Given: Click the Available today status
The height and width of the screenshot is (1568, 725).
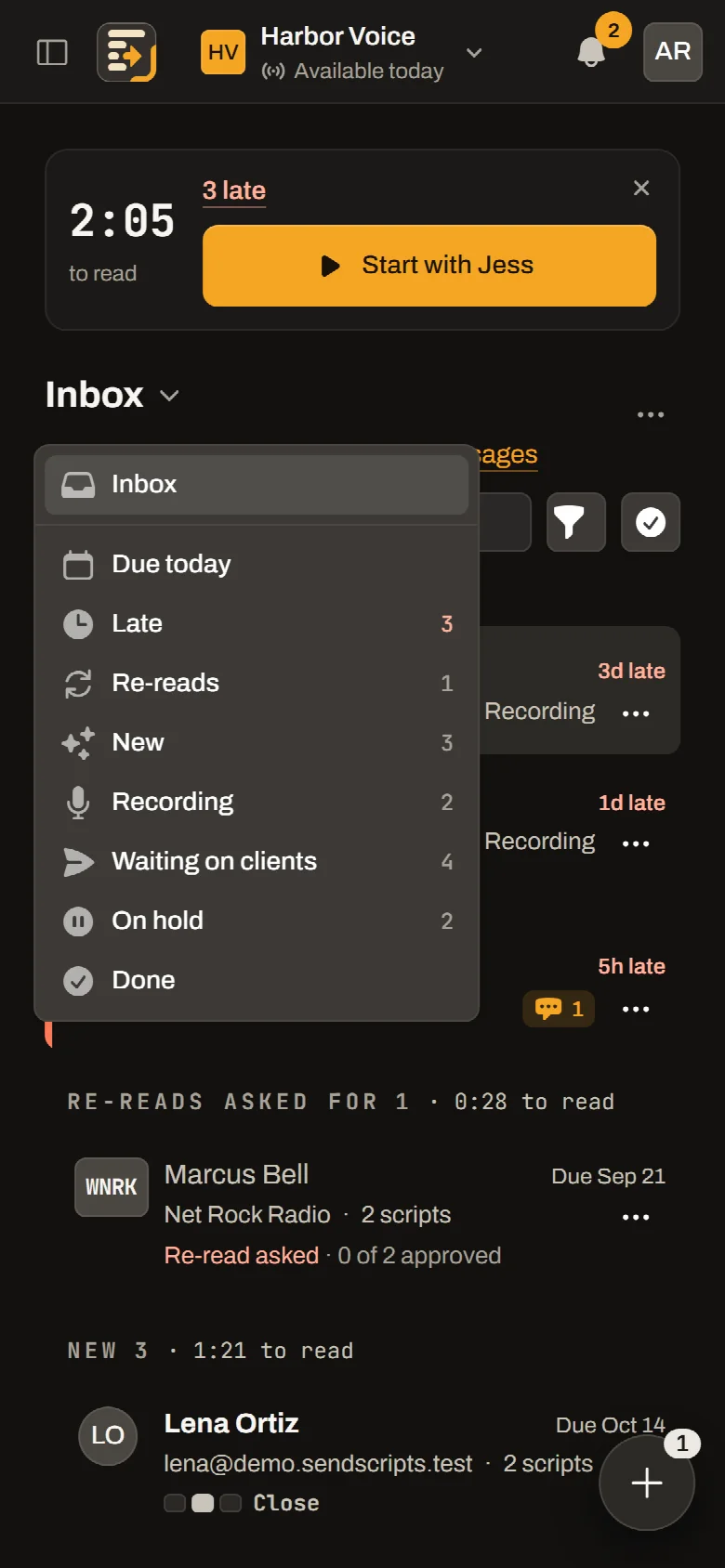Looking at the screenshot, I should (353, 72).
